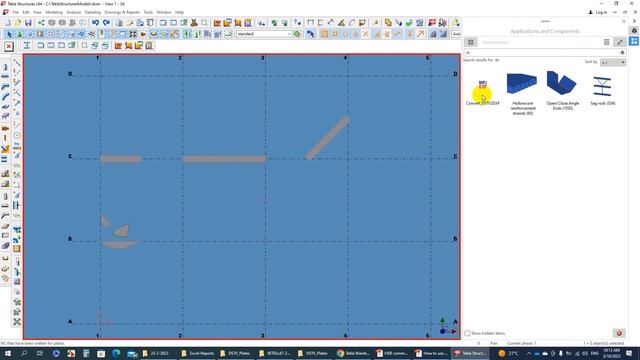The image size is (640, 360).
Task: Open the Analysis menu
Action: (x=73, y=12)
